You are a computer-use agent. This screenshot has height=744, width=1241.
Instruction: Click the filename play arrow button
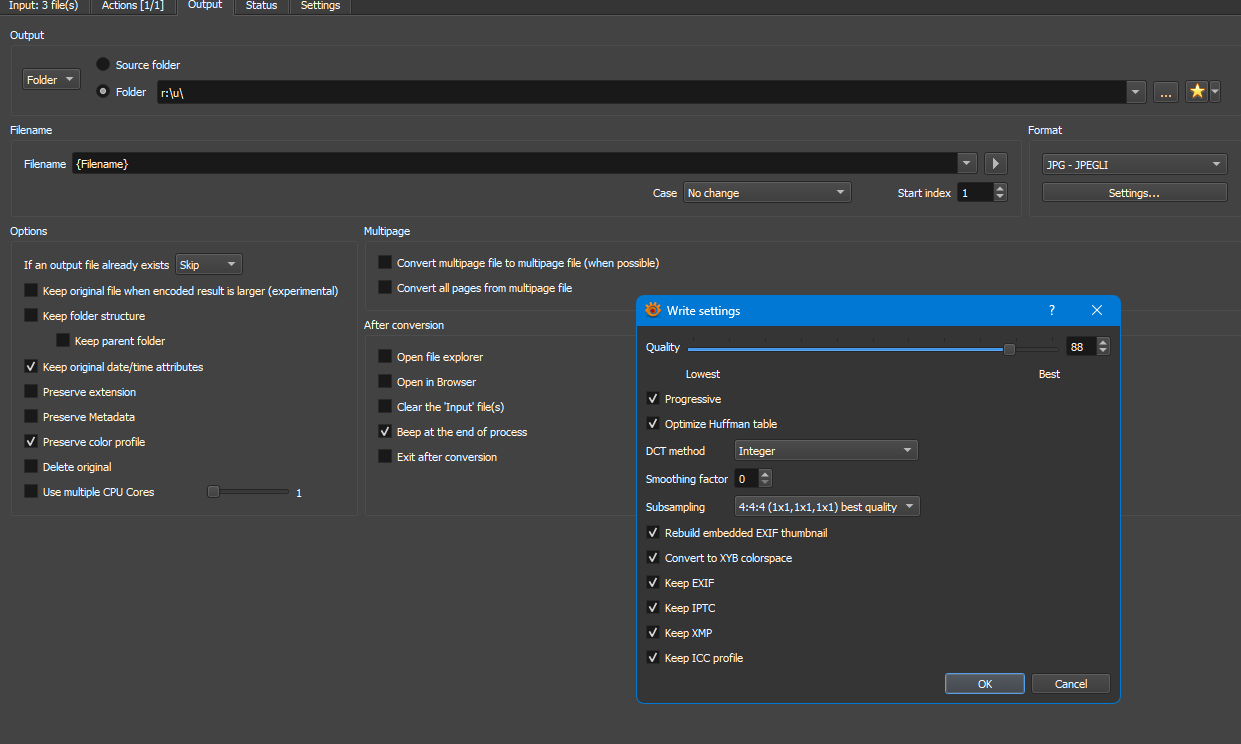pyautogui.click(x=995, y=163)
